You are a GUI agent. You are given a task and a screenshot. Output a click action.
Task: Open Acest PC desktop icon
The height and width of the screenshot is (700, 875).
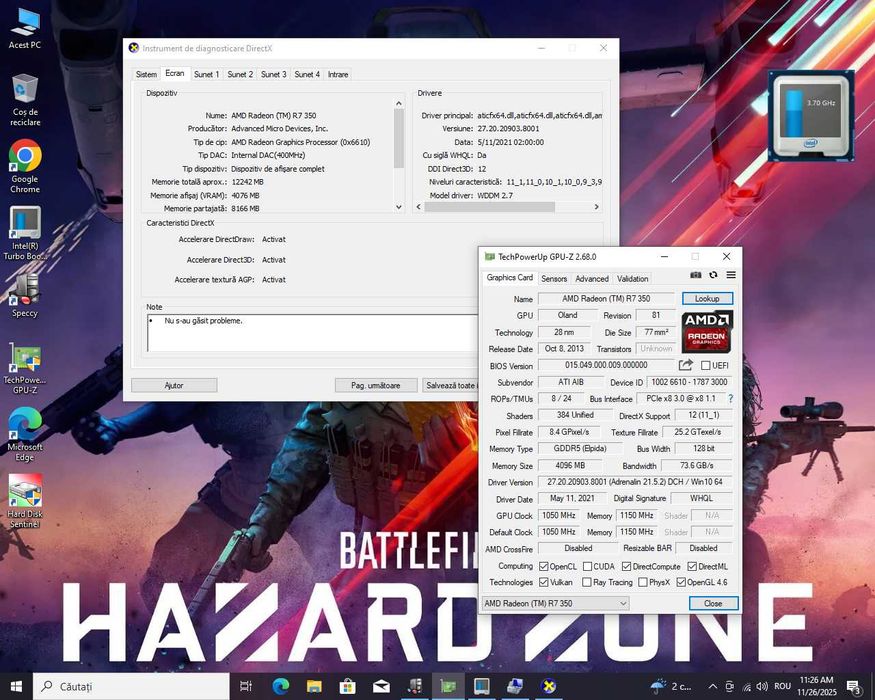(x=25, y=29)
